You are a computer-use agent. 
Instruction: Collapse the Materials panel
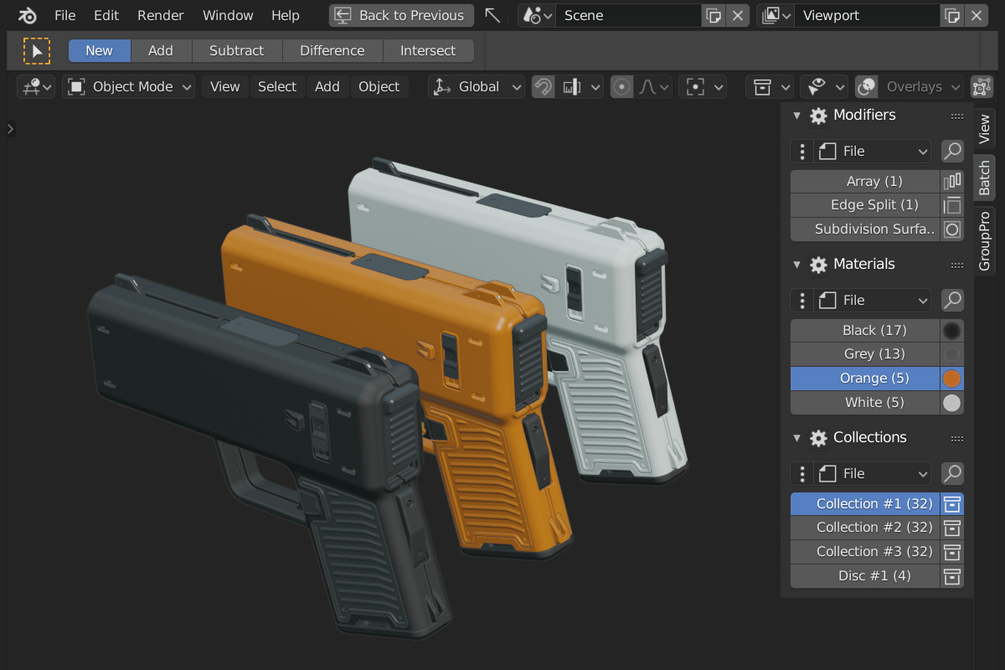tap(797, 264)
